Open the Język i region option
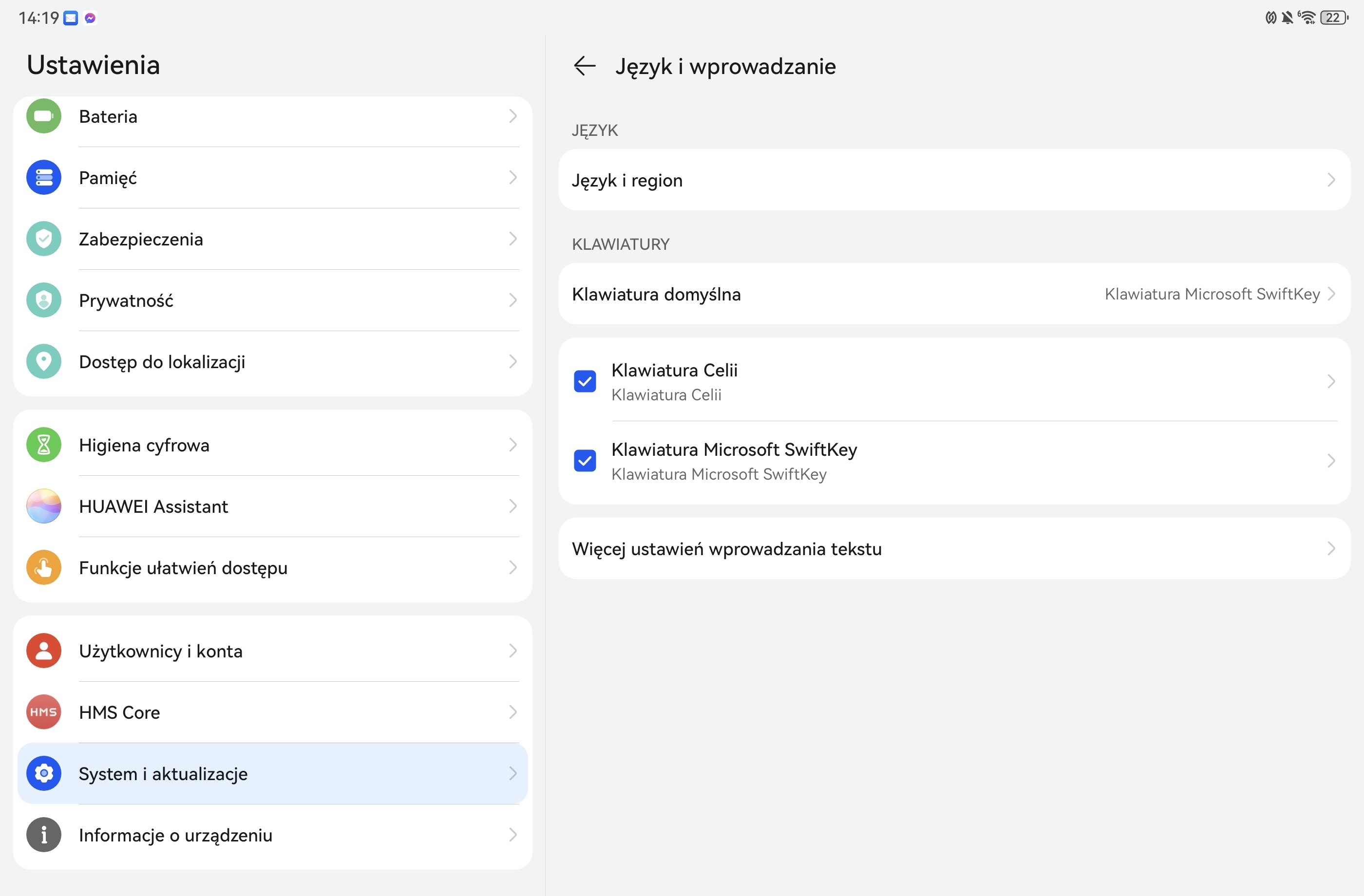 click(x=954, y=180)
